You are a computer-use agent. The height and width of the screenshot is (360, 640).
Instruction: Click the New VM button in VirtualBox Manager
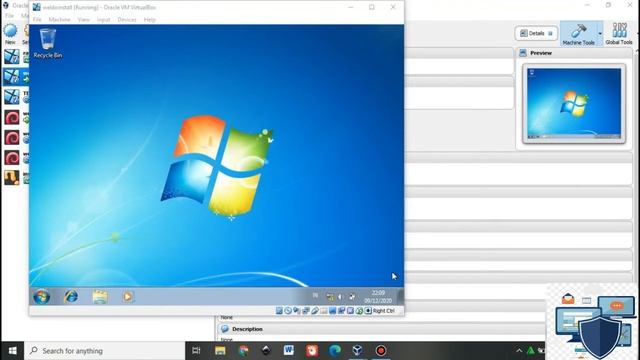pos(10,34)
